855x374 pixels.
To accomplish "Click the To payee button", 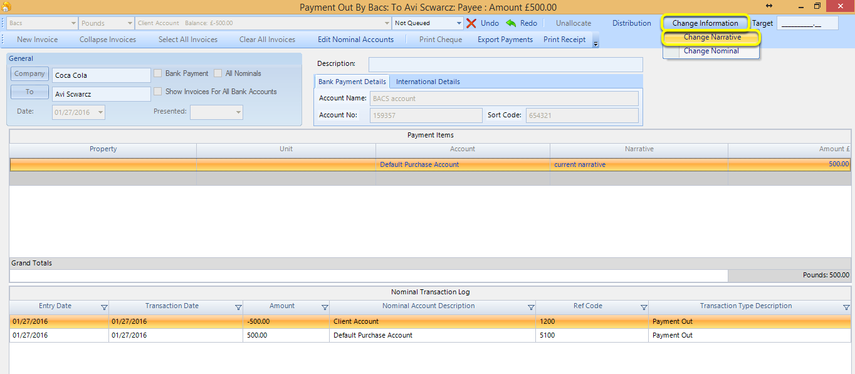I will [x=29, y=92].
